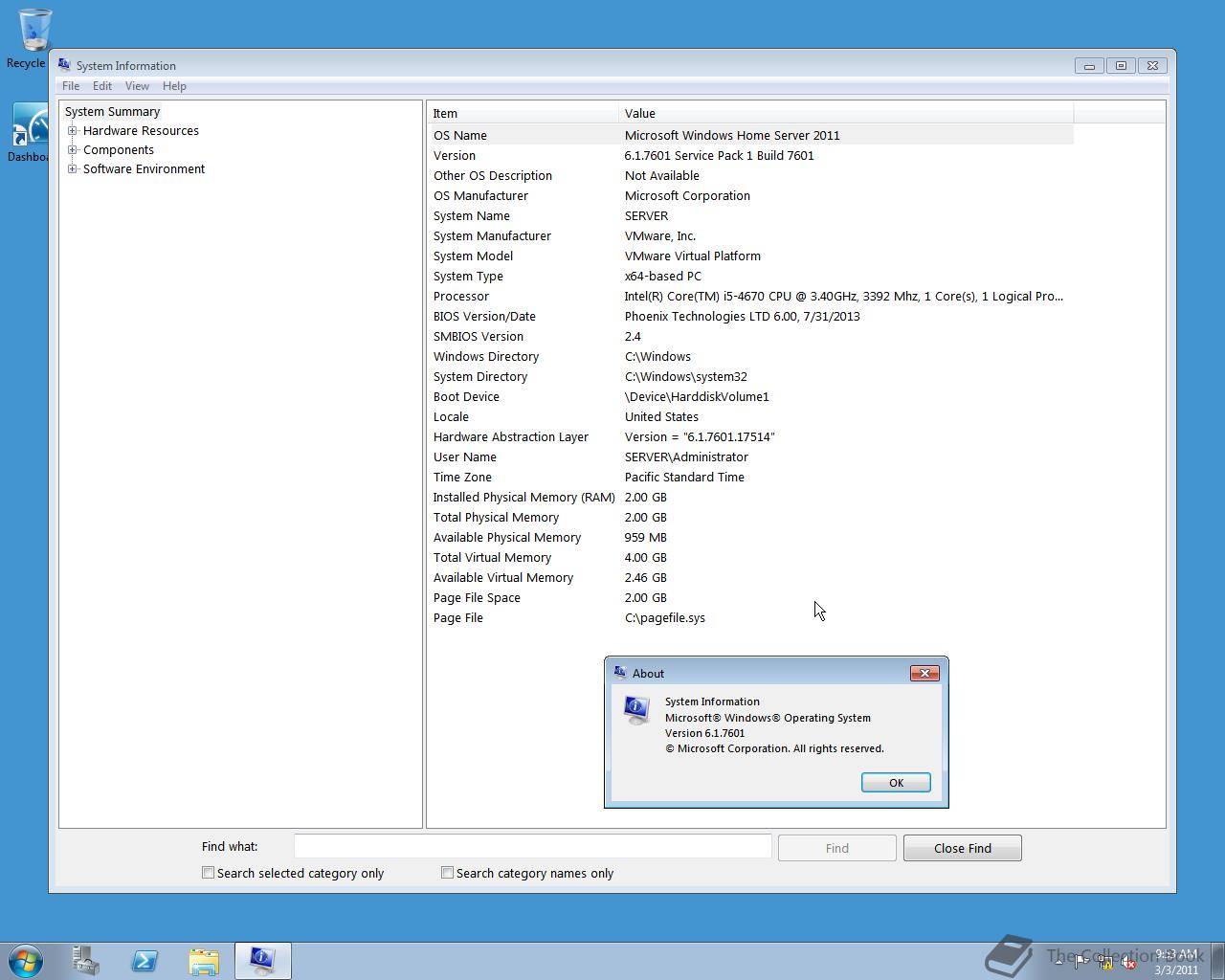Open the Help menu
Image resolution: width=1225 pixels, height=980 pixels.
(x=174, y=86)
